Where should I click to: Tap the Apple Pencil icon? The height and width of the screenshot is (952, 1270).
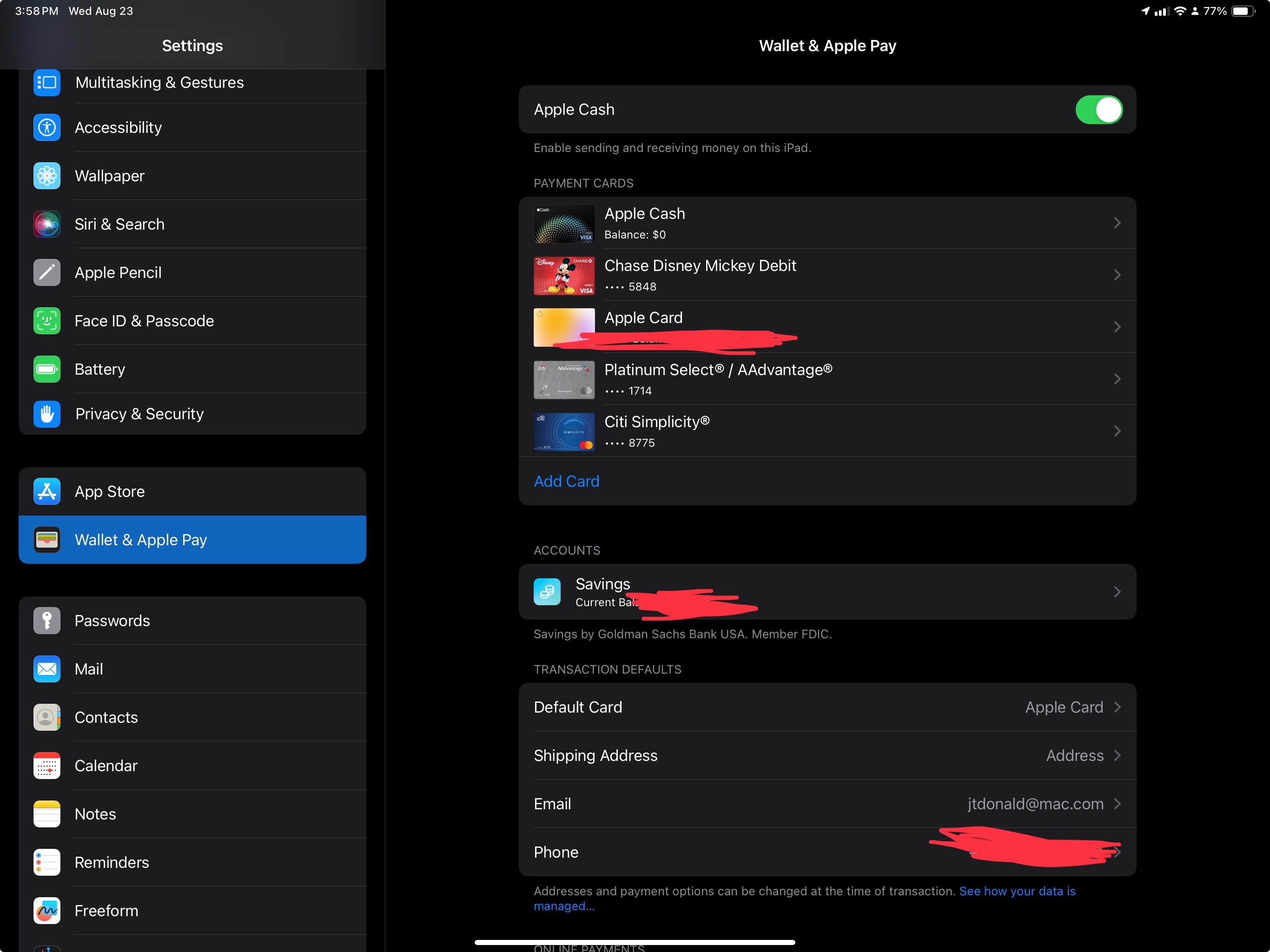click(x=46, y=273)
